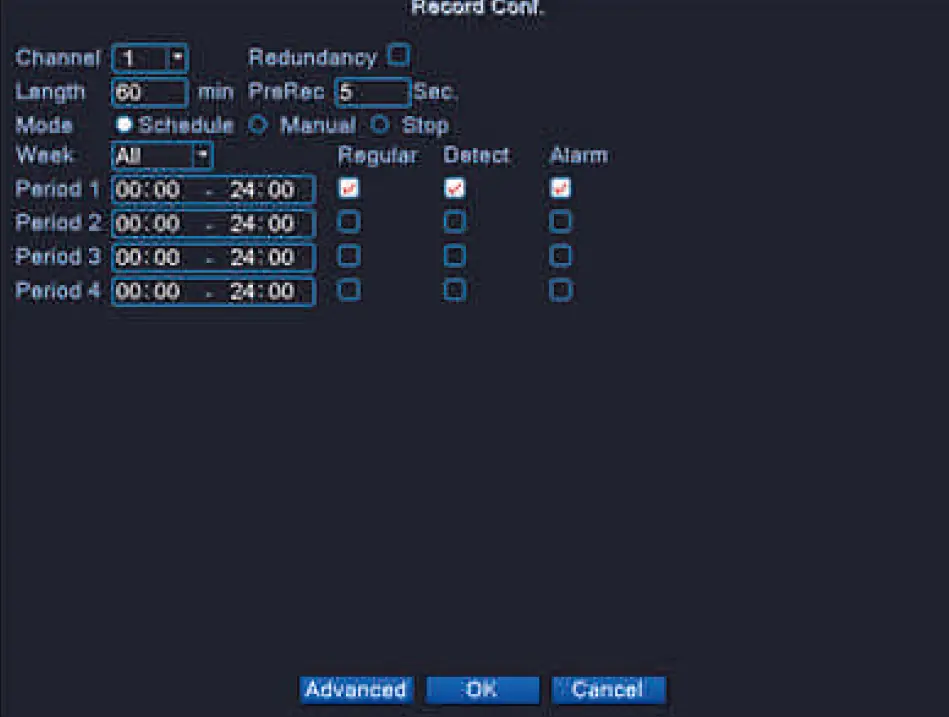
Task: Click the PreRec label text
Action: tap(286, 92)
